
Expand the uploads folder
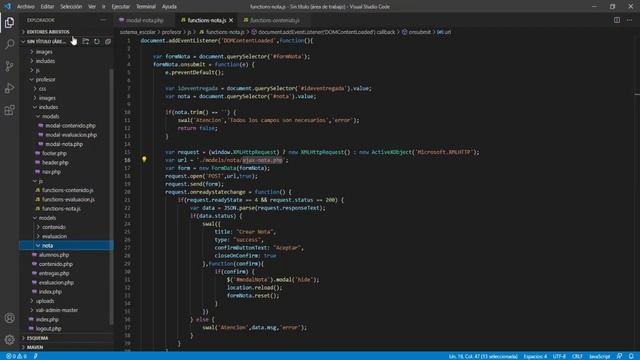click(x=44, y=301)
